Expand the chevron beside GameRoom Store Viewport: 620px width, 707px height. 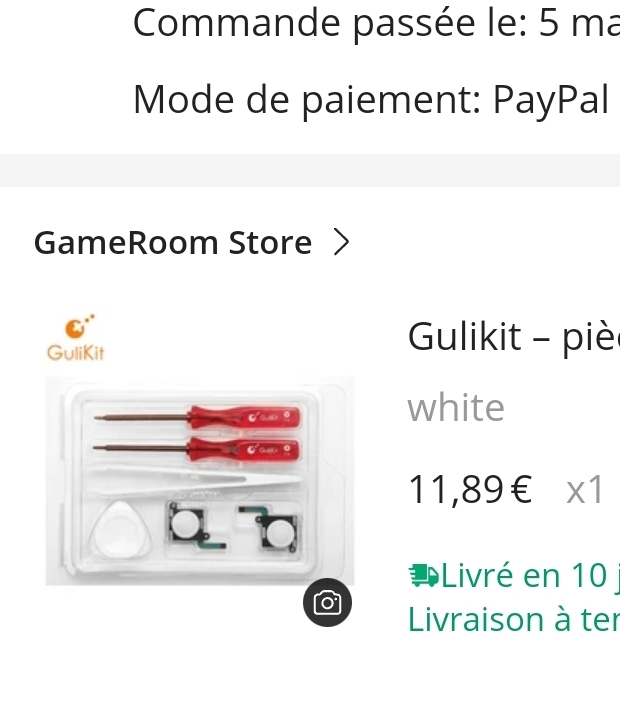pos(341,243)
